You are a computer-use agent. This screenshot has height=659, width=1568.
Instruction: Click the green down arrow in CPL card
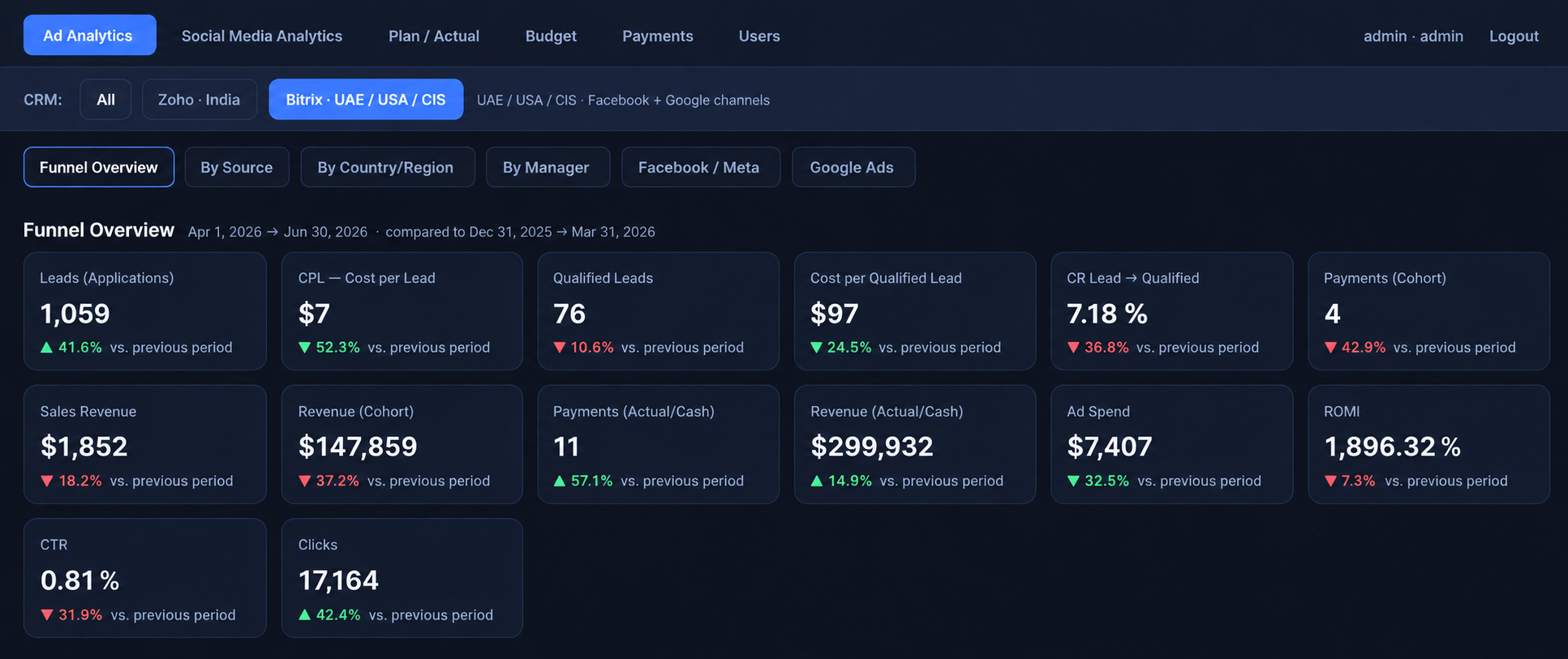click(x=305, y=348)
